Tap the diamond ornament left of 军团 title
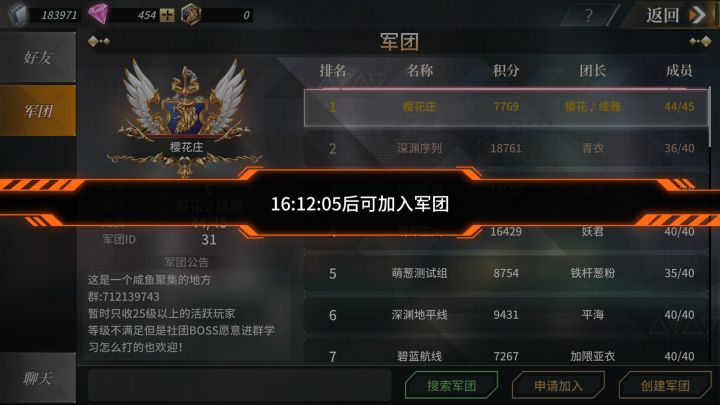Image resolution: width=720 pixels, height=405 pixels. 98,42
